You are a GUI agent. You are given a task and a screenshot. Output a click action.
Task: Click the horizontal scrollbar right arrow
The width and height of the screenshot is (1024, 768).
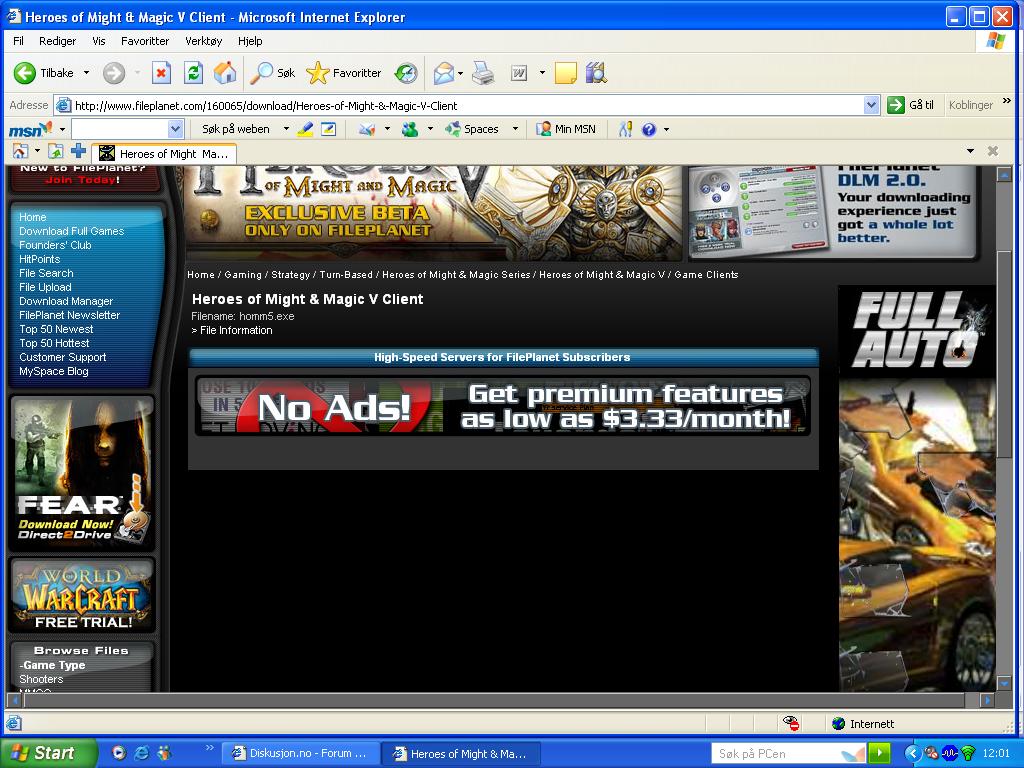coord(987,700)
